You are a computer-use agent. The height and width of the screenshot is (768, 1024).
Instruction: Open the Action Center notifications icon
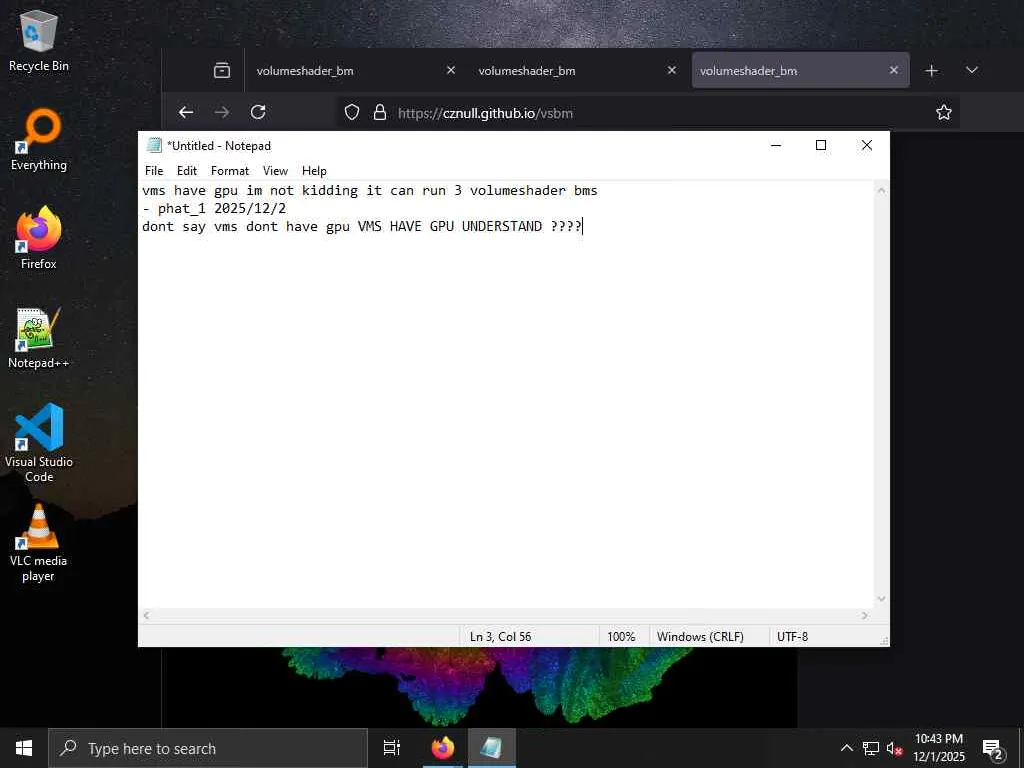tap(993, 749)
